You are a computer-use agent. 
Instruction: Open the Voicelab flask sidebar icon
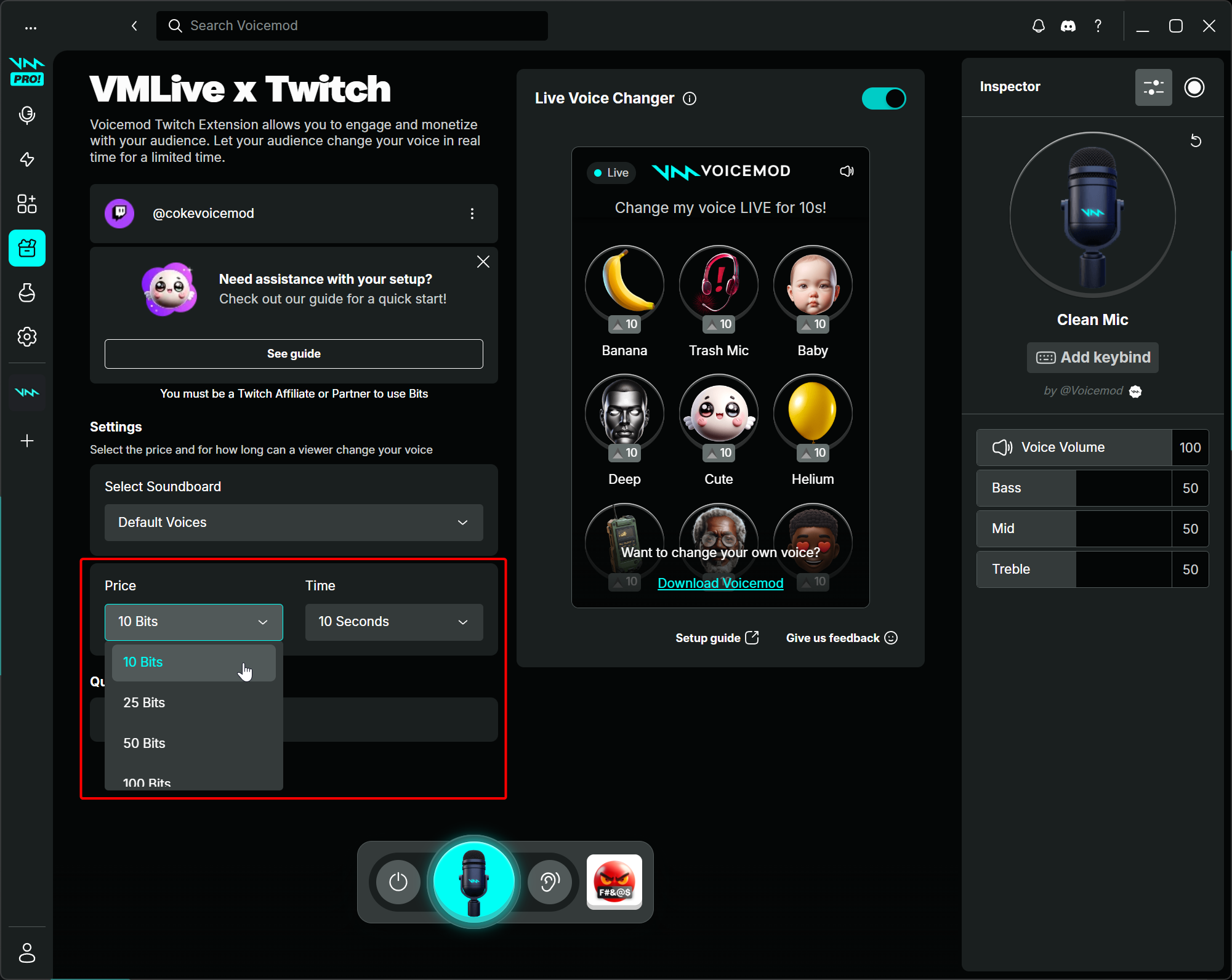(x=26, y=292)
